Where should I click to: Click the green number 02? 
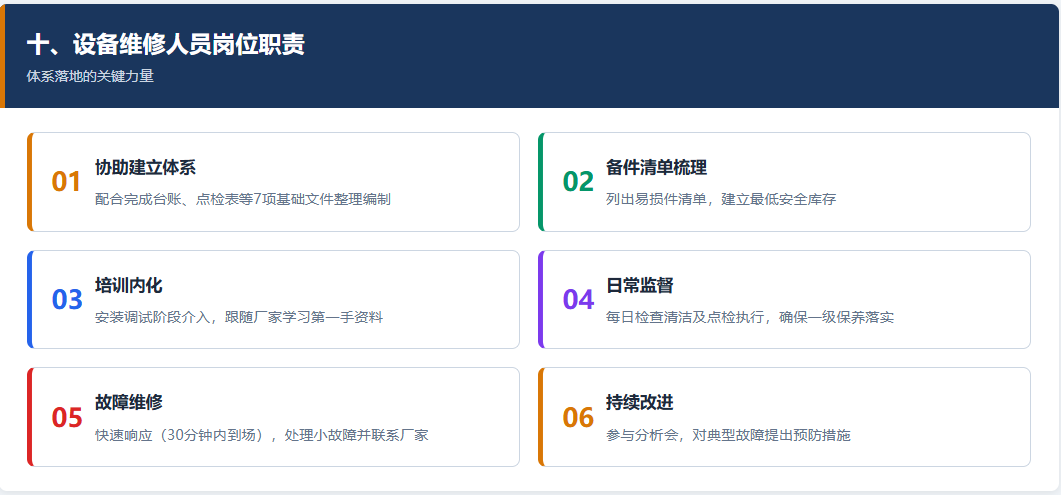578,182
